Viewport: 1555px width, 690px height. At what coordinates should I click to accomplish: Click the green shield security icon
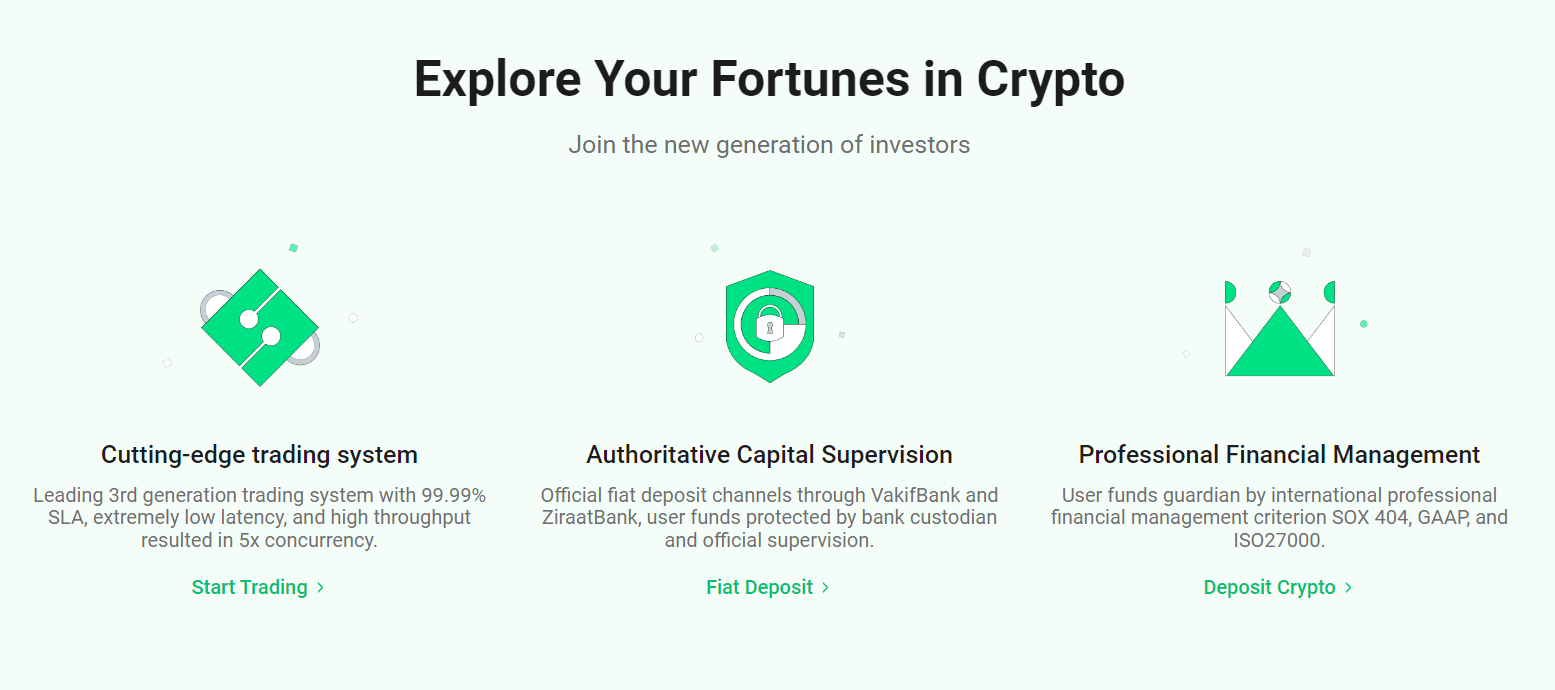coord(769,326)
